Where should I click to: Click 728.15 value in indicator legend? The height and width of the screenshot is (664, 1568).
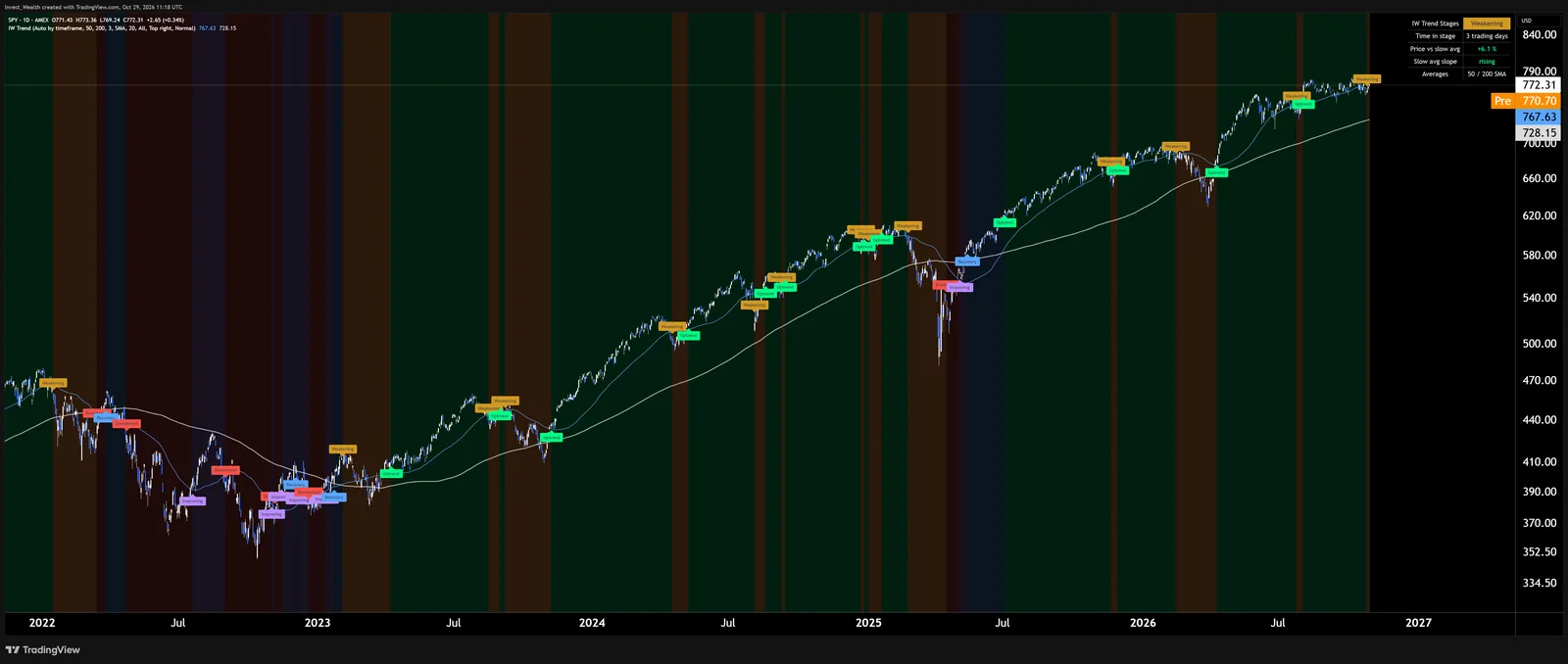(227, 28)
